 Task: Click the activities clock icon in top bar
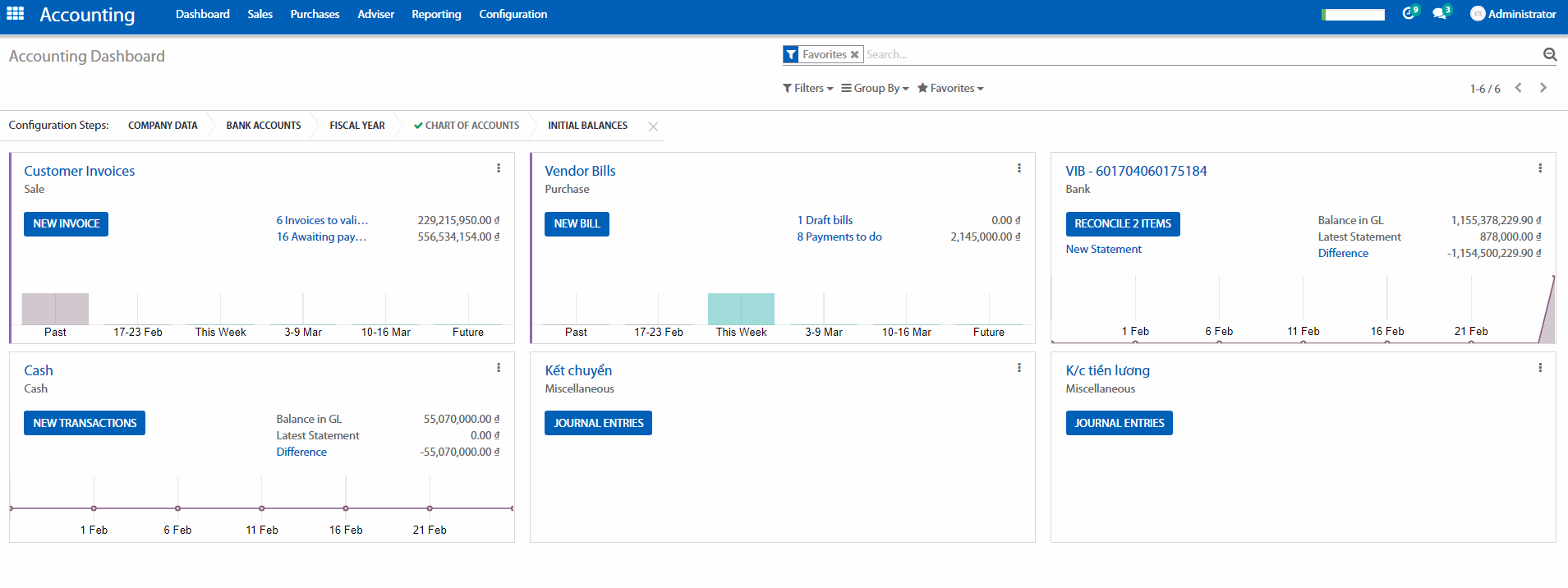coord(1409,14)
